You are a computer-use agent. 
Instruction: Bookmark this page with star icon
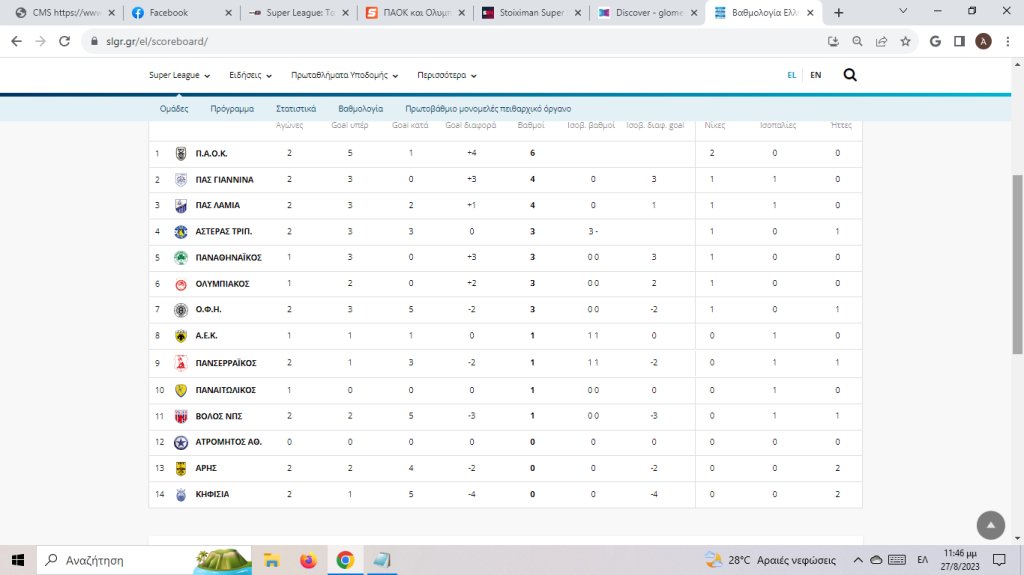(x=905, y=41)
